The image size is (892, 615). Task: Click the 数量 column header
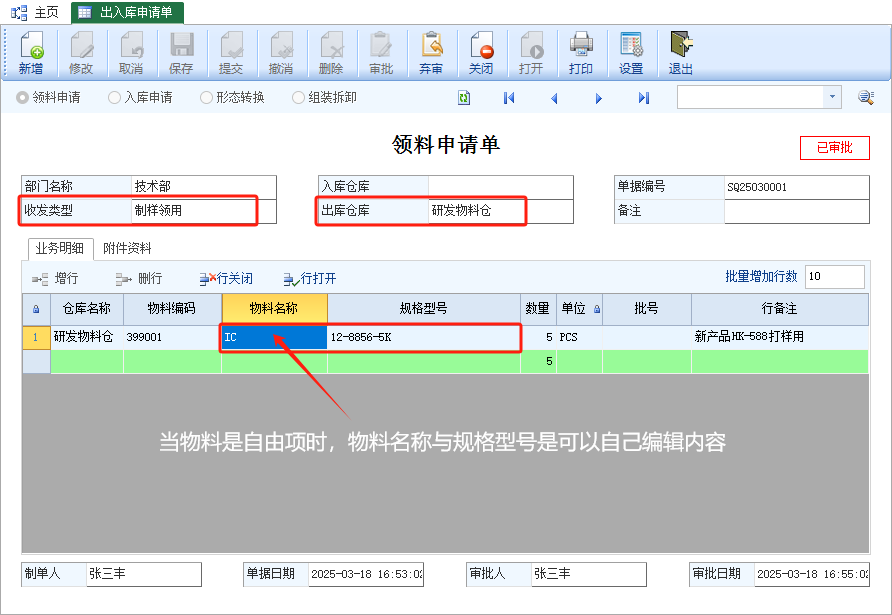[538, 308]
